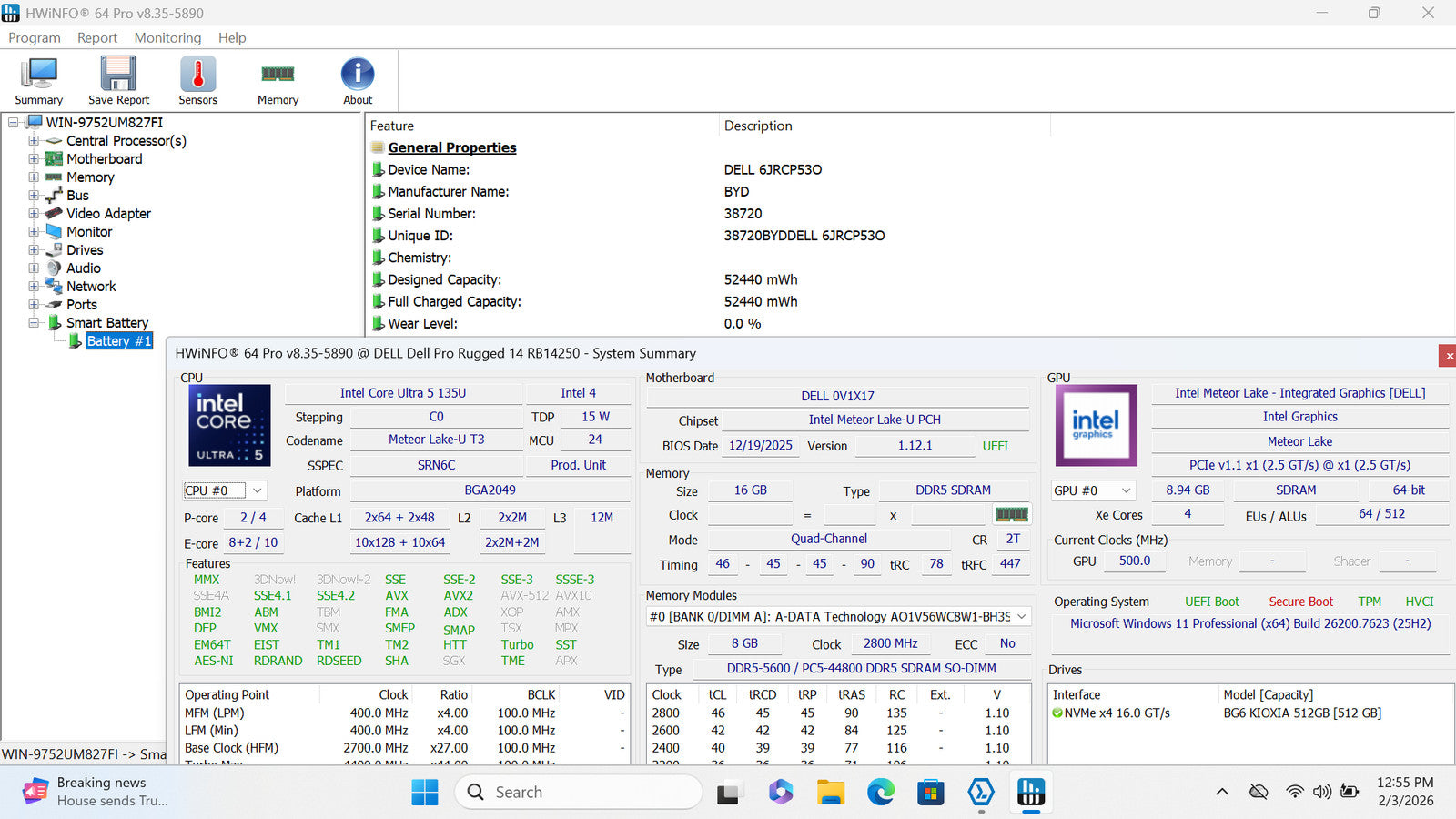Open the memory module DIMM dropdown
Screen dimensions: 1456x819
click(x=838, y=617)
